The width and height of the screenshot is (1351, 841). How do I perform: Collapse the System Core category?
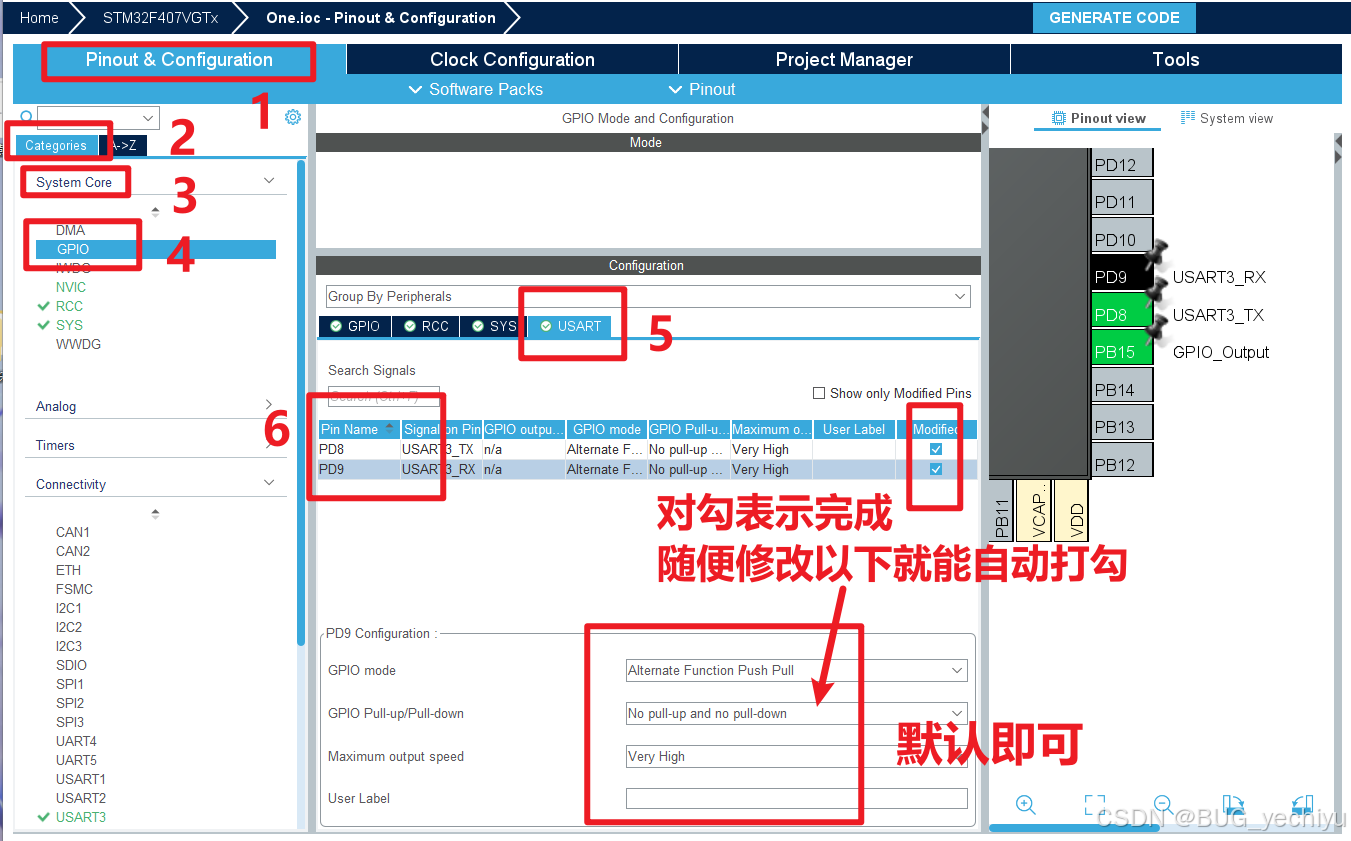pyautogui.click(x=268, y=181)
